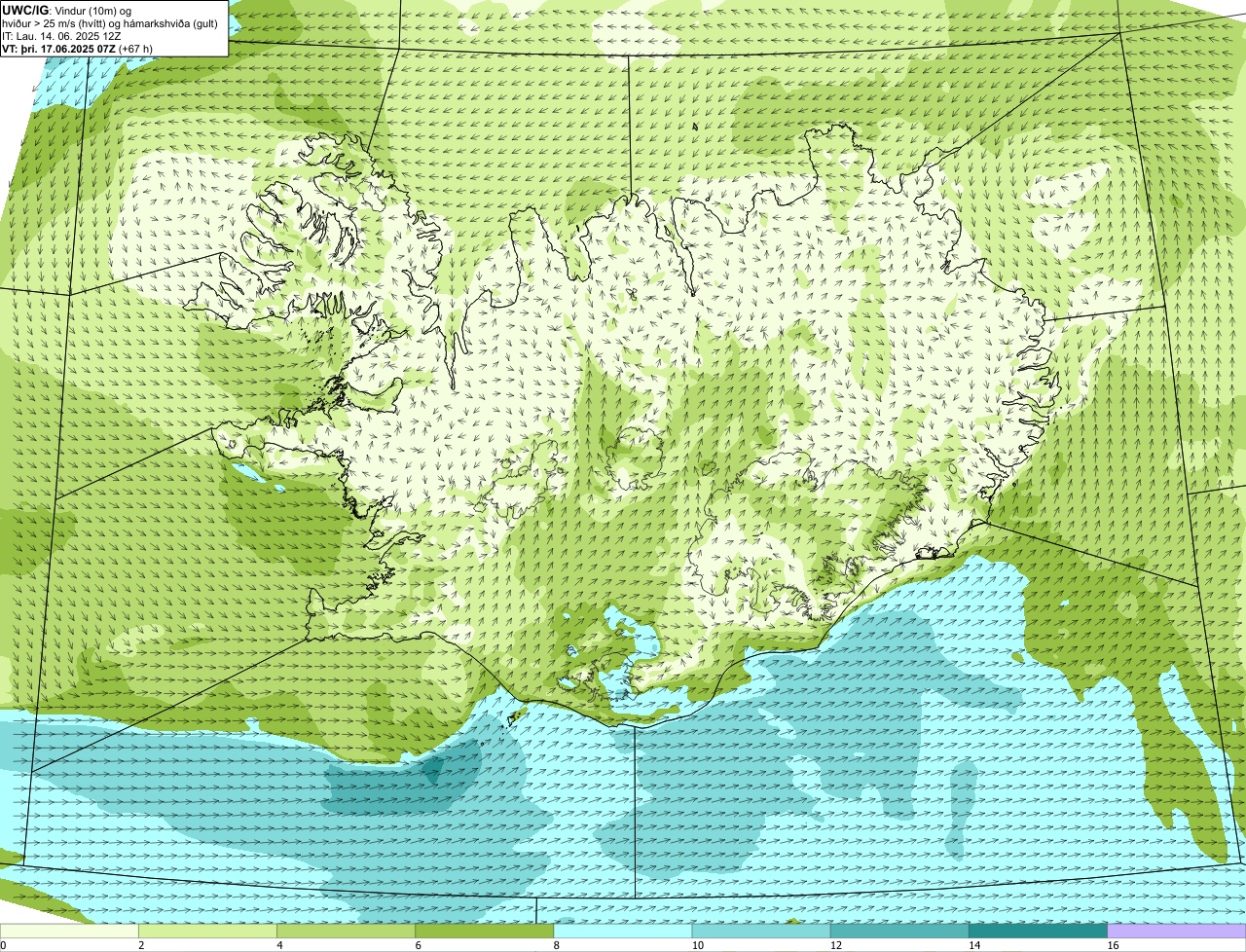Click the title line "UWC/IG: Vindur (10m) og"

(66, 11)
